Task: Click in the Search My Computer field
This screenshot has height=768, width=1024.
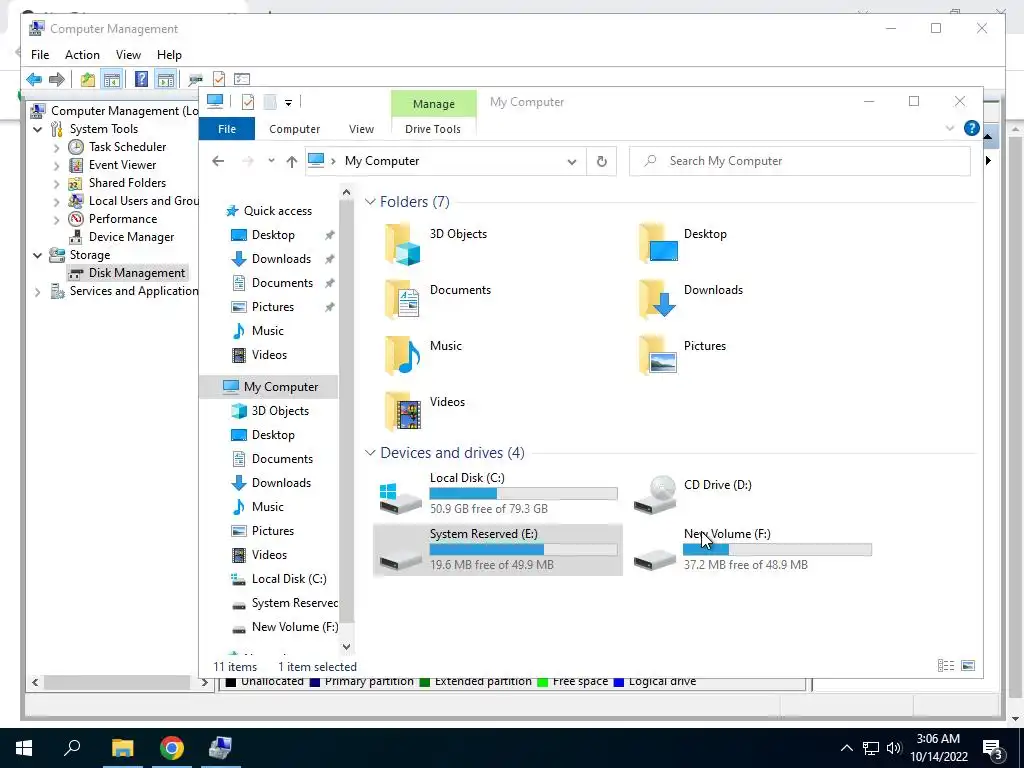Action: click(799, 161)
